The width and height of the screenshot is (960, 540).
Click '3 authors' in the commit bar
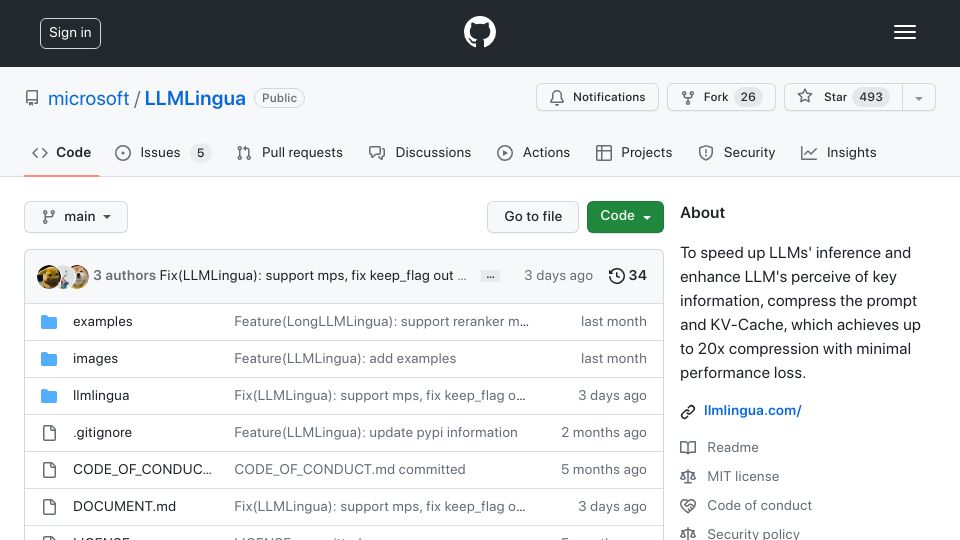pyautogui.click(x=124, y=276)
